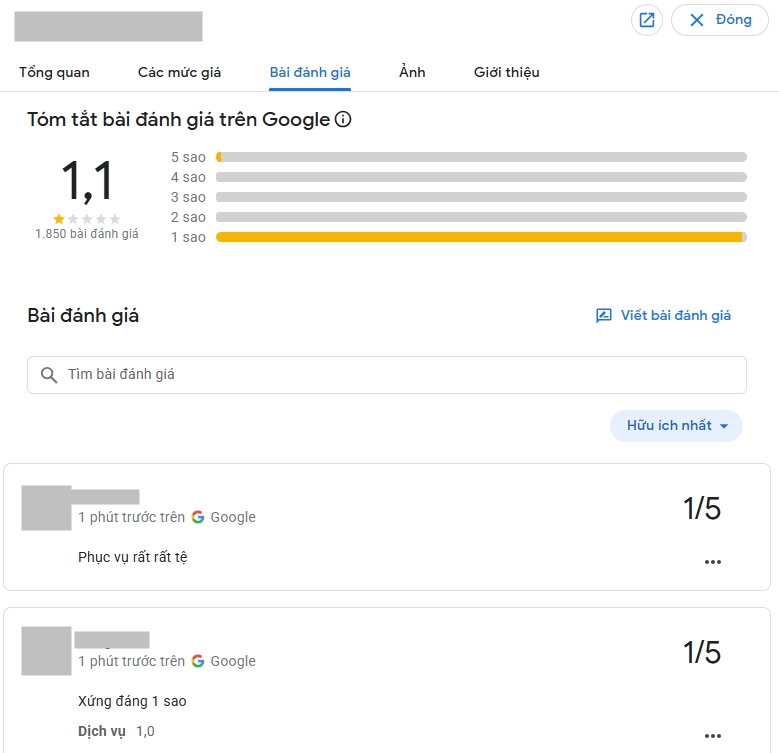Switch to the "Tổng quan" tab

pyautogui.click(x=54, y=72)
